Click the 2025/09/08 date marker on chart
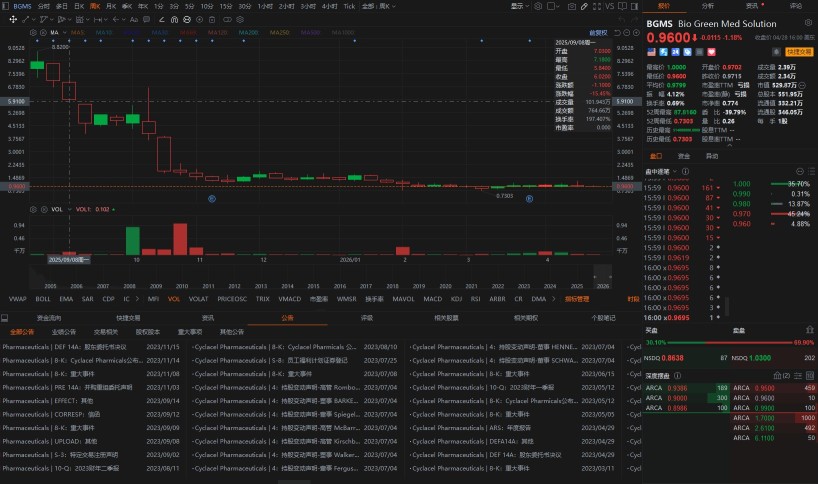Image resolution: width=818 pixels, height=484 pixels. (x=69, y=259)
